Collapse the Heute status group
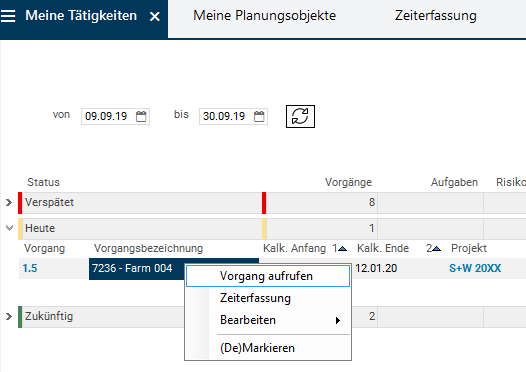526x372 pixels. (9, 228)
